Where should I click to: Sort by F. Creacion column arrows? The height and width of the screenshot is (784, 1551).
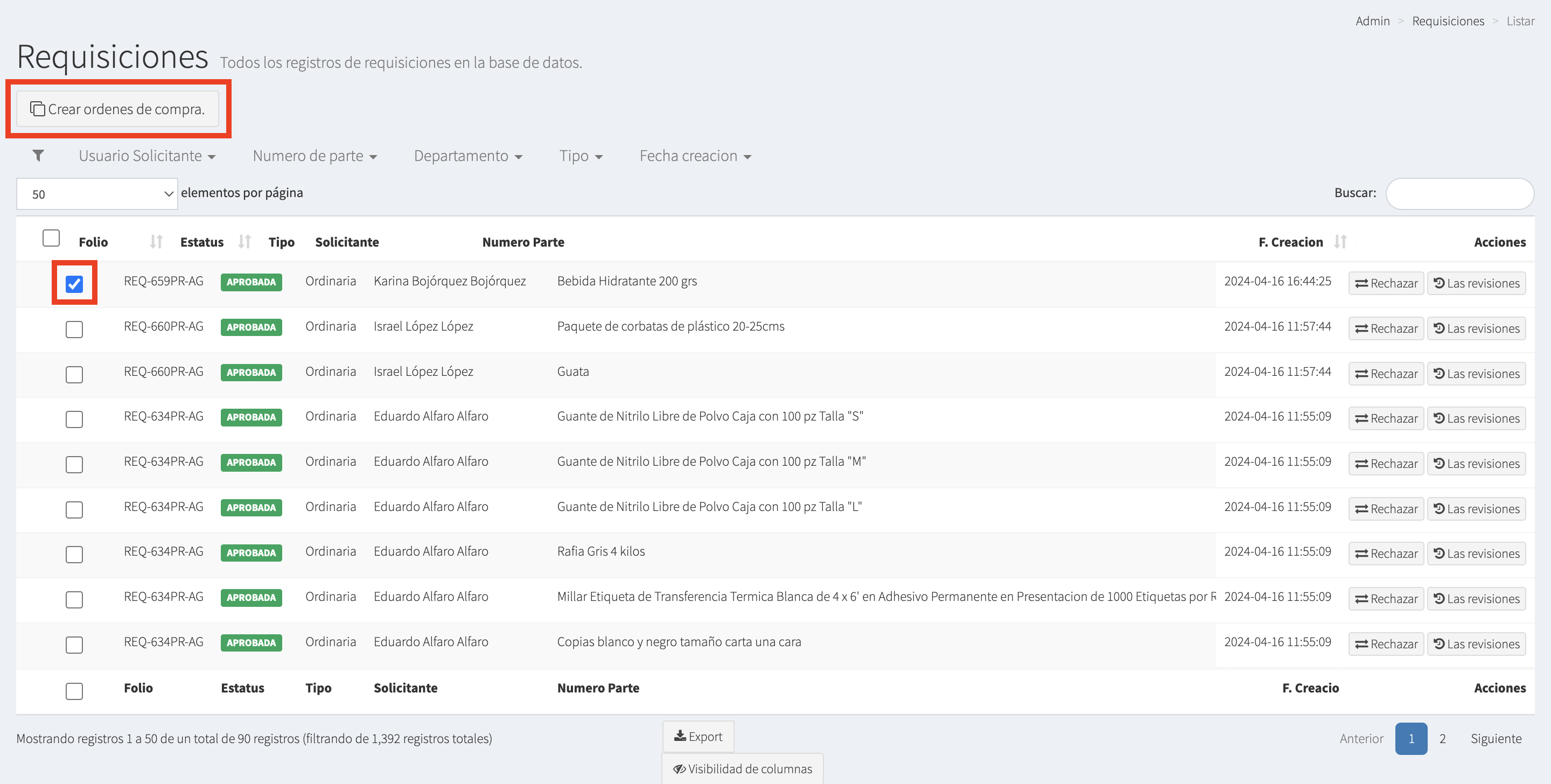coord(1340,241)
